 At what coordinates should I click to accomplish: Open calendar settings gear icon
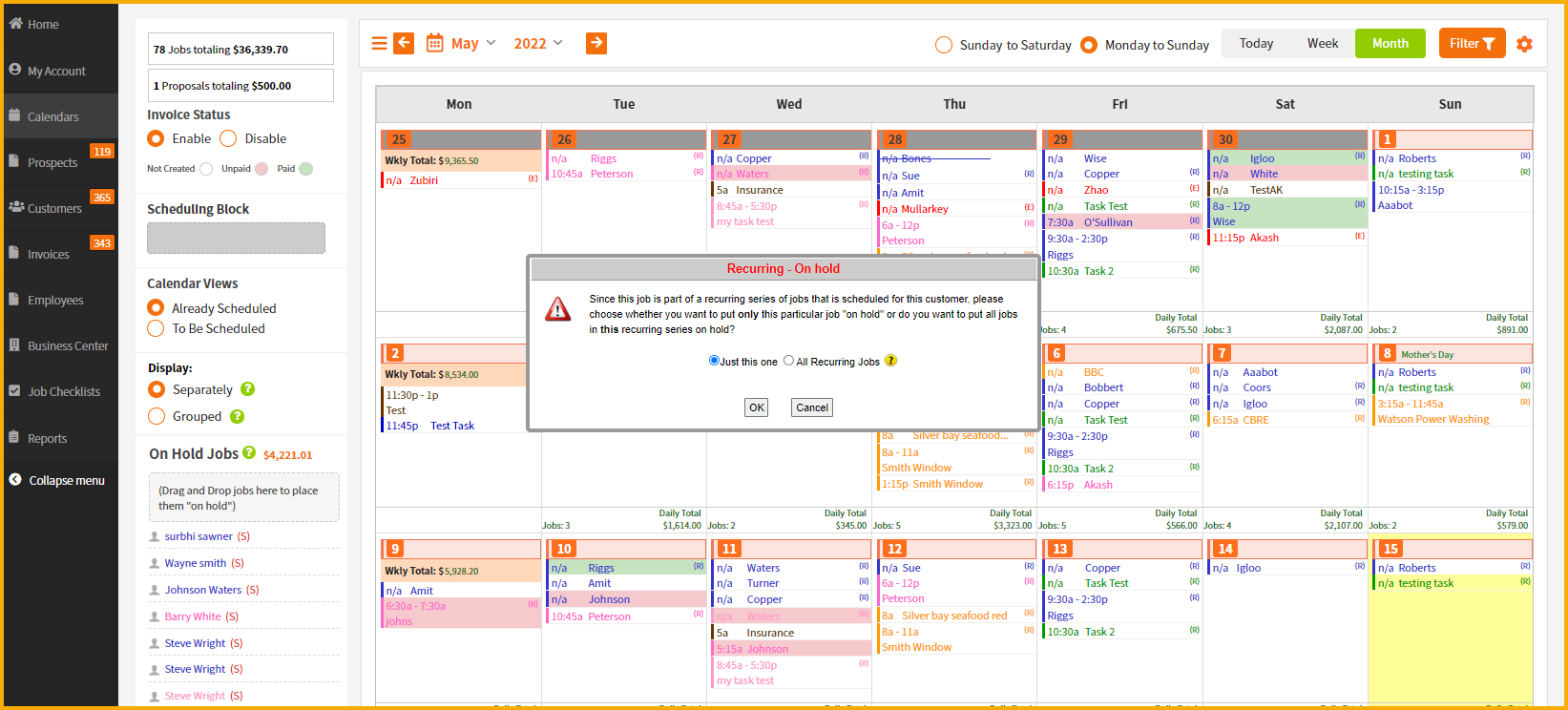[x=1524, y=44]
